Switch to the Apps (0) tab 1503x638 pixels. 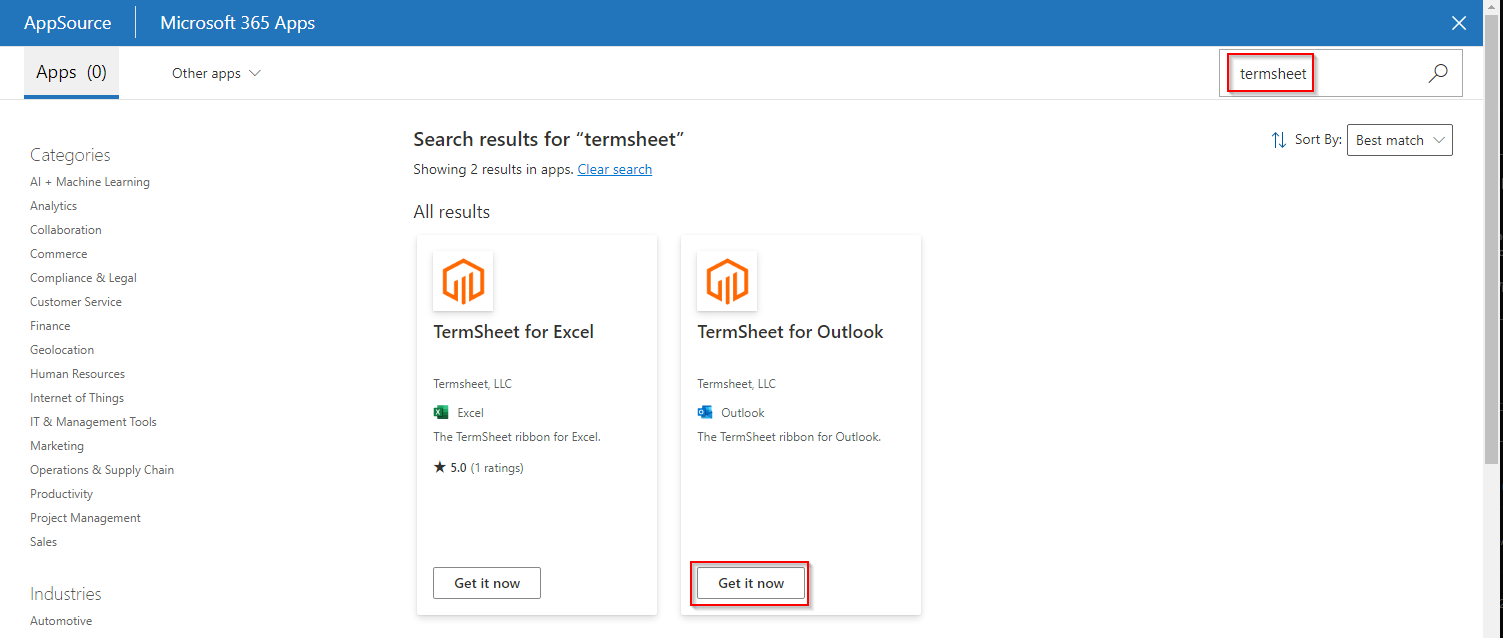tap(70, 71)
